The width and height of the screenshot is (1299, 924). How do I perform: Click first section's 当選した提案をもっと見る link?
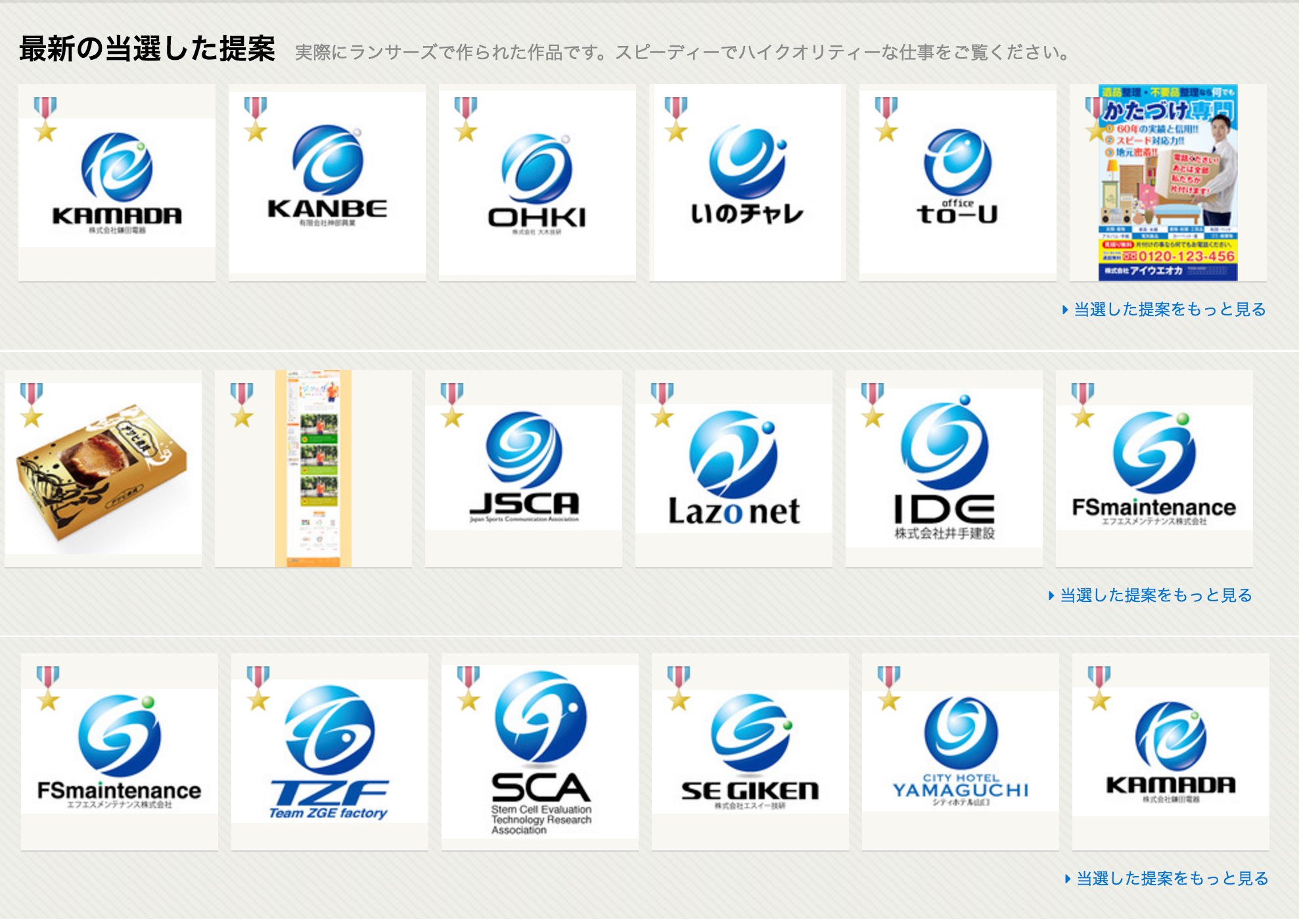(1169, 310)
